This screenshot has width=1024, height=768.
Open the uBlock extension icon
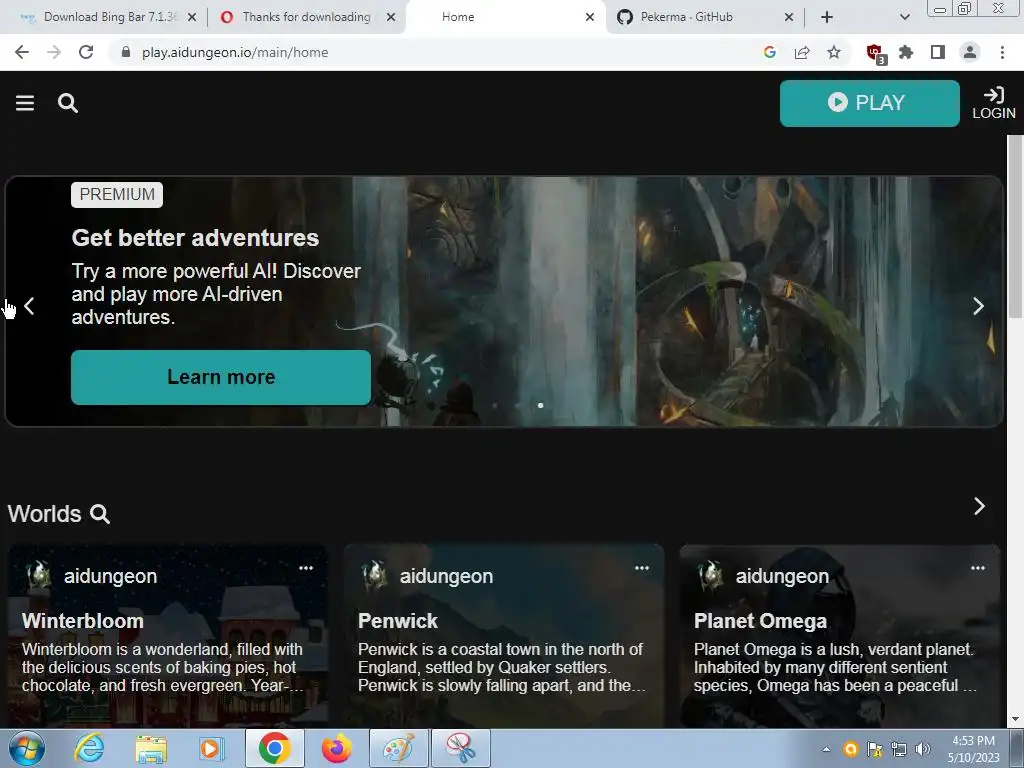874,54
